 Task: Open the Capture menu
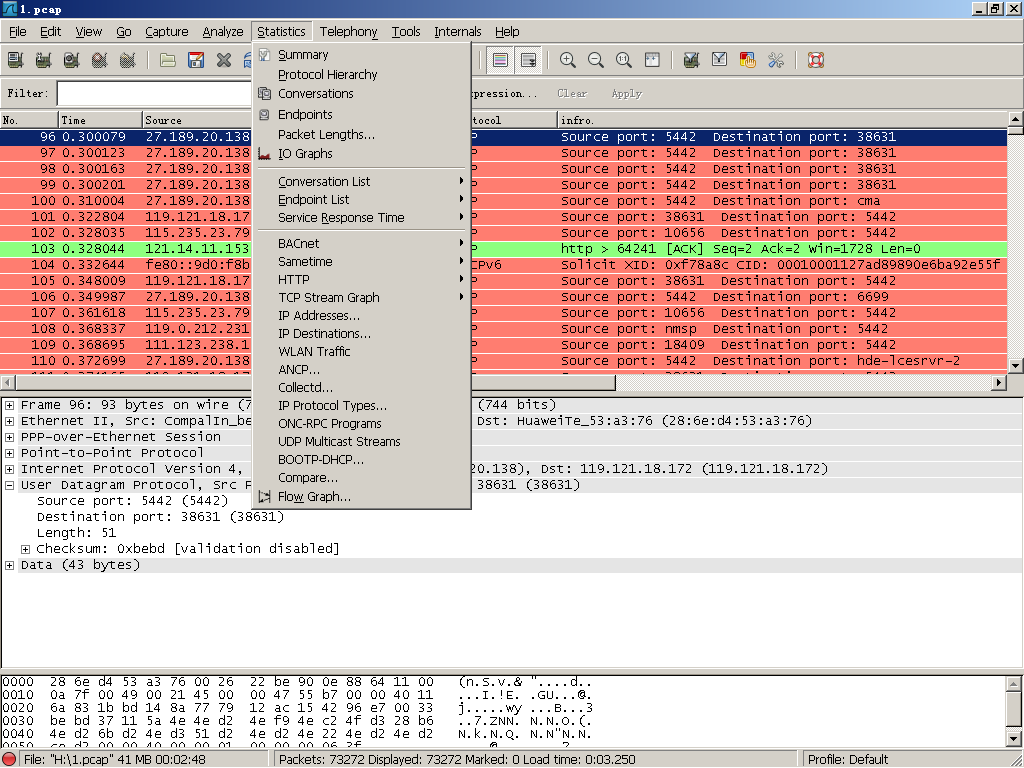(167, 31)
